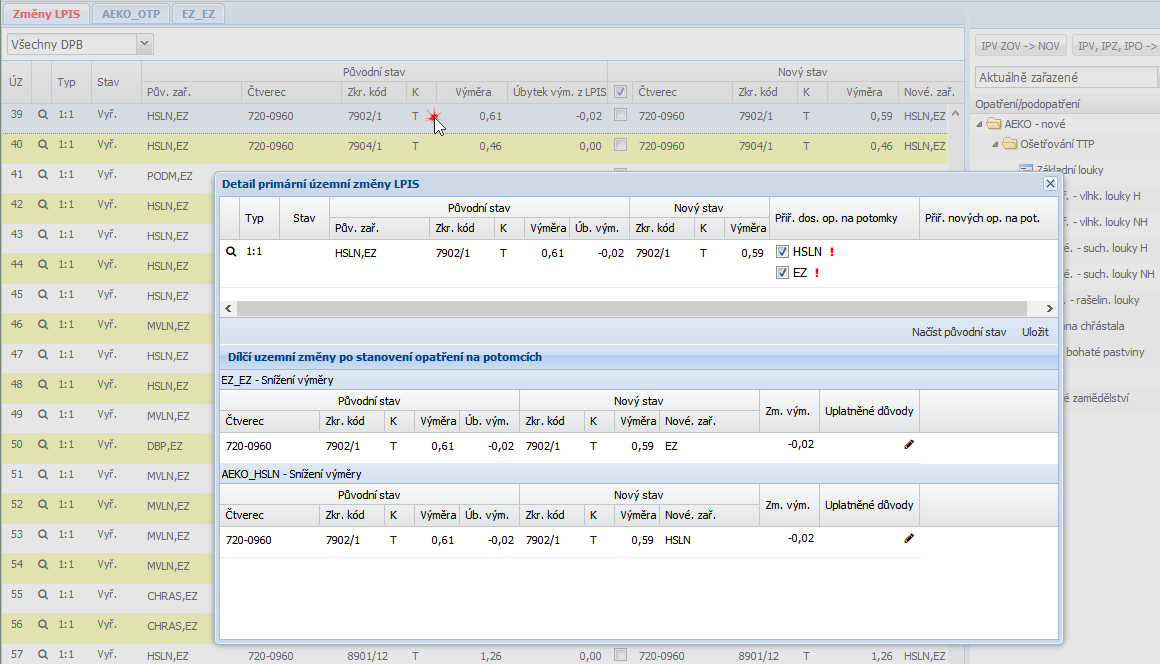This screenshot has height=664, width=1160.
Task: Open detail magnifier for row 42
Action: pyautogui.click(x=43, y=205)
